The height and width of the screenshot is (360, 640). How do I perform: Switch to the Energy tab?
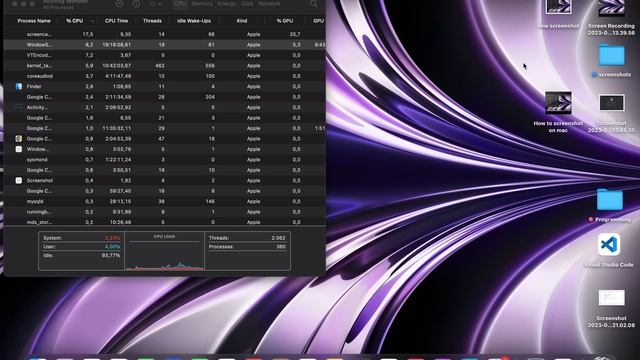(x=227, y=4)
